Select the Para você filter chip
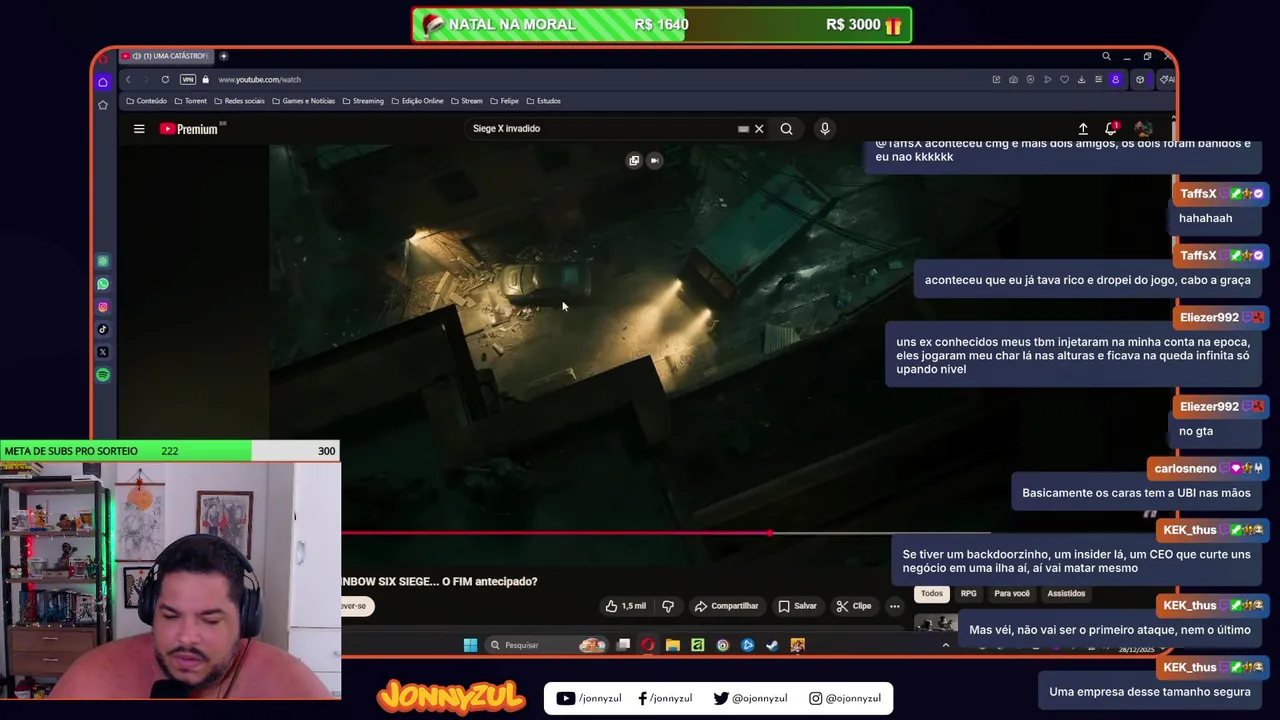This screenshot has width=1280, height=720. tap(1012, 594)
